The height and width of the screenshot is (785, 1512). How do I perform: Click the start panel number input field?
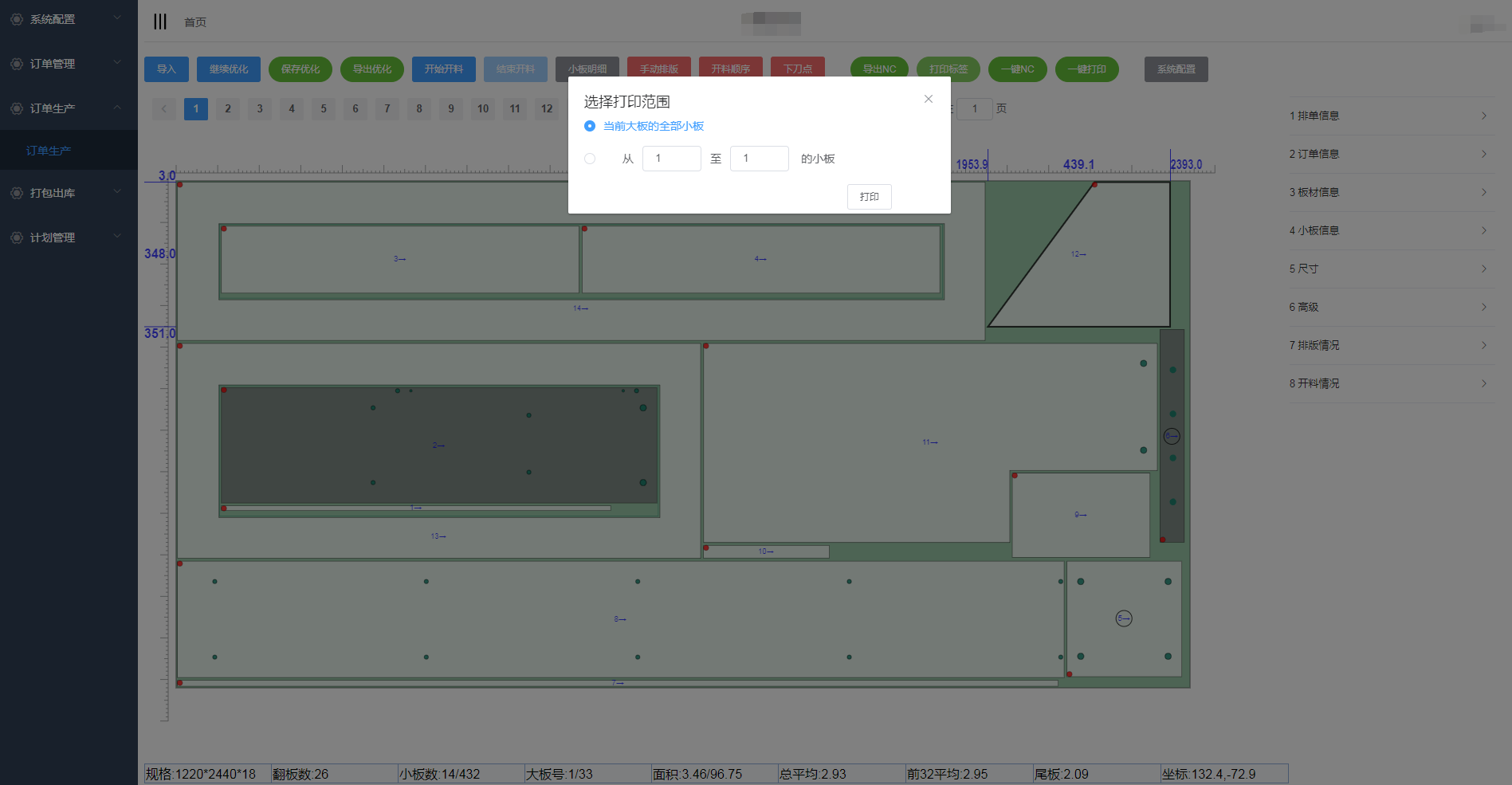671,159
